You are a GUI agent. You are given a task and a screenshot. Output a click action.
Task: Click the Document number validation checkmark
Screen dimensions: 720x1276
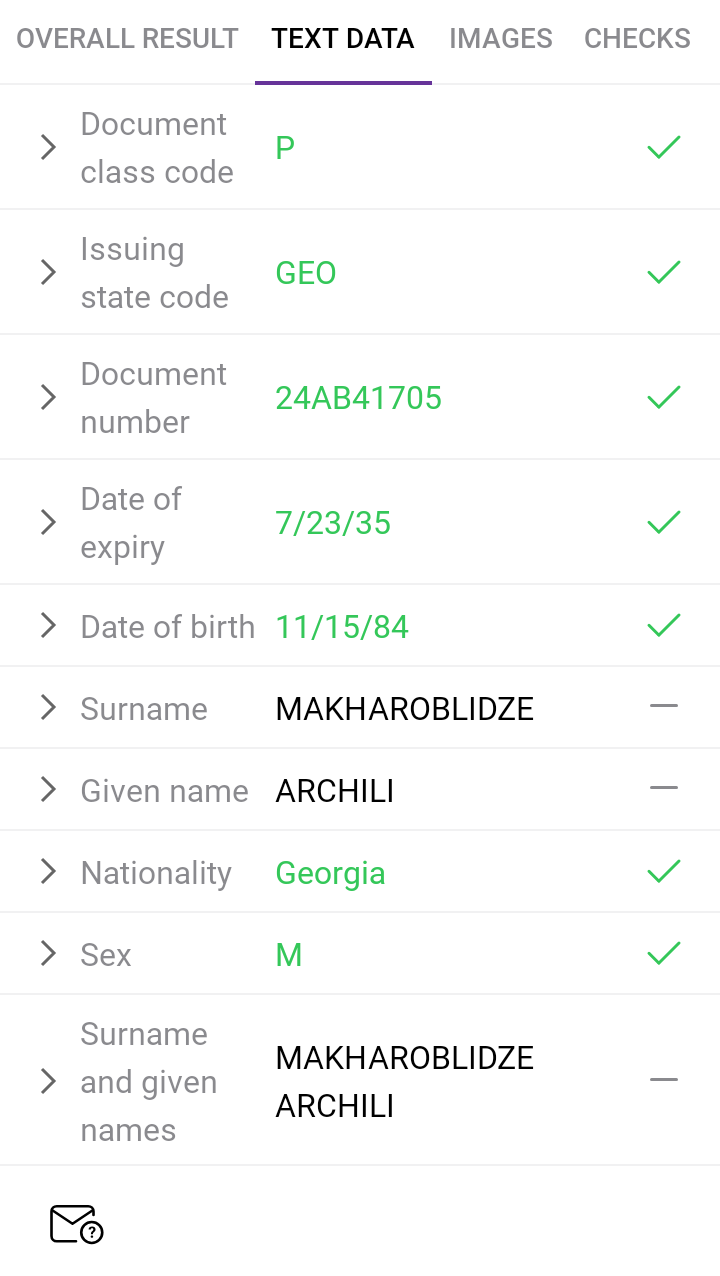pos(664,398)
